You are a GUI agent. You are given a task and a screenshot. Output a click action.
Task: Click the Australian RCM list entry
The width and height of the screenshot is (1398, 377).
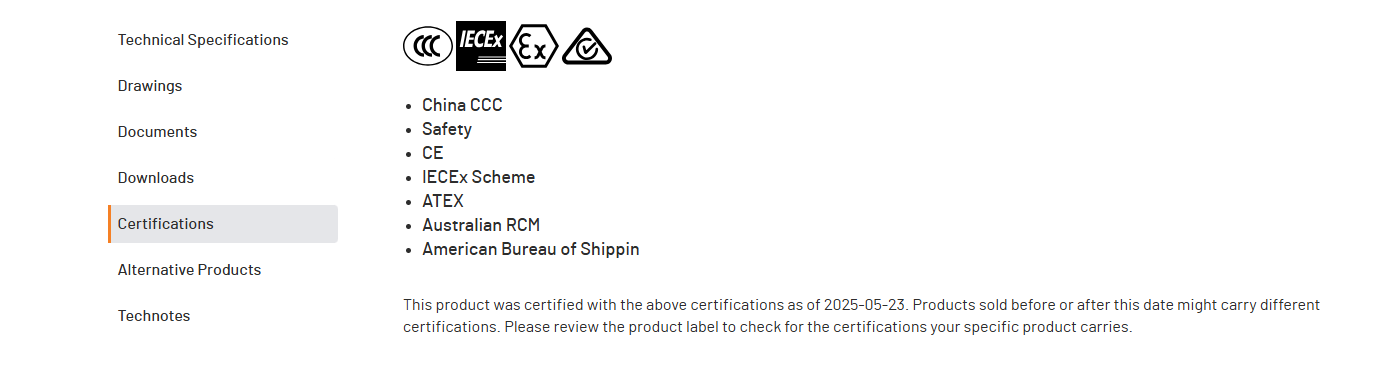481,225
